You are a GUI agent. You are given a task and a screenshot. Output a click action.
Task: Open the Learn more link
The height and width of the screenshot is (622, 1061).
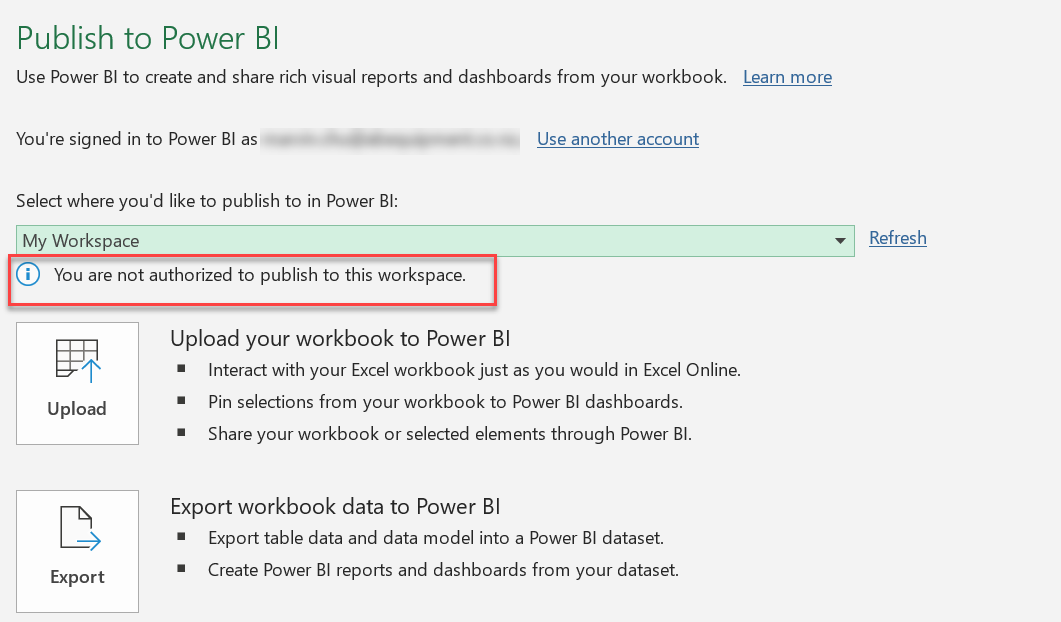pos(787,77)
